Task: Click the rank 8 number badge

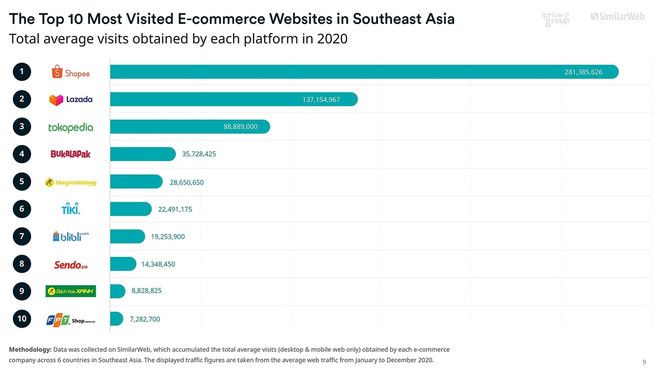Action: [22, 264]
